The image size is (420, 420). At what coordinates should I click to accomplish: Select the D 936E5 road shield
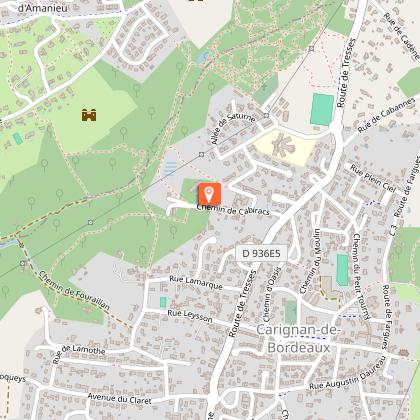[x=261, y=254]
